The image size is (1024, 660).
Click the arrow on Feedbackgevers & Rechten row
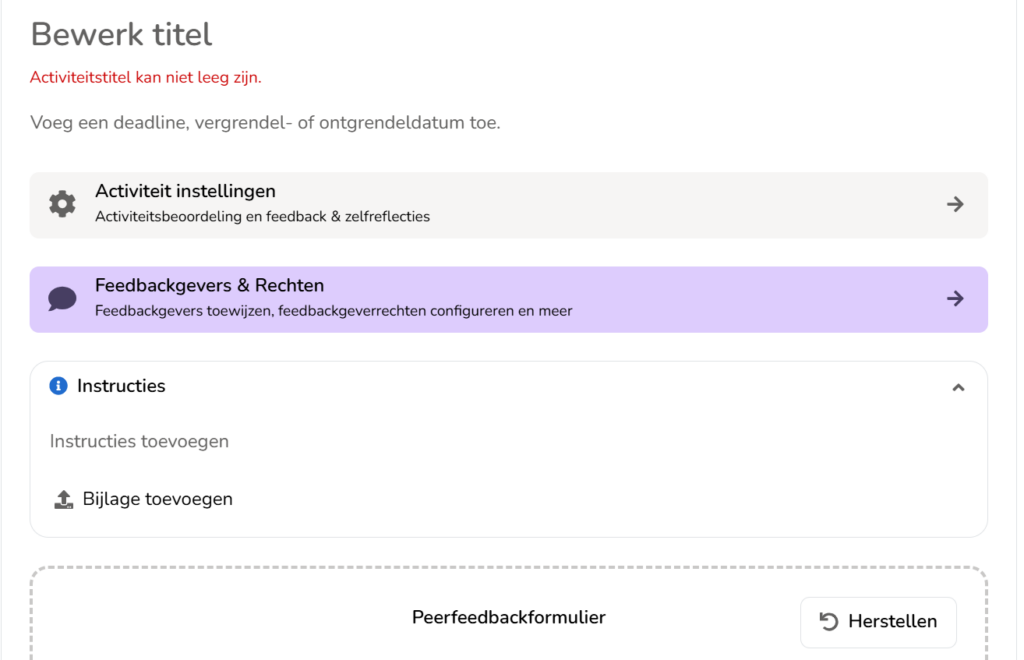[x=955, y=299]
